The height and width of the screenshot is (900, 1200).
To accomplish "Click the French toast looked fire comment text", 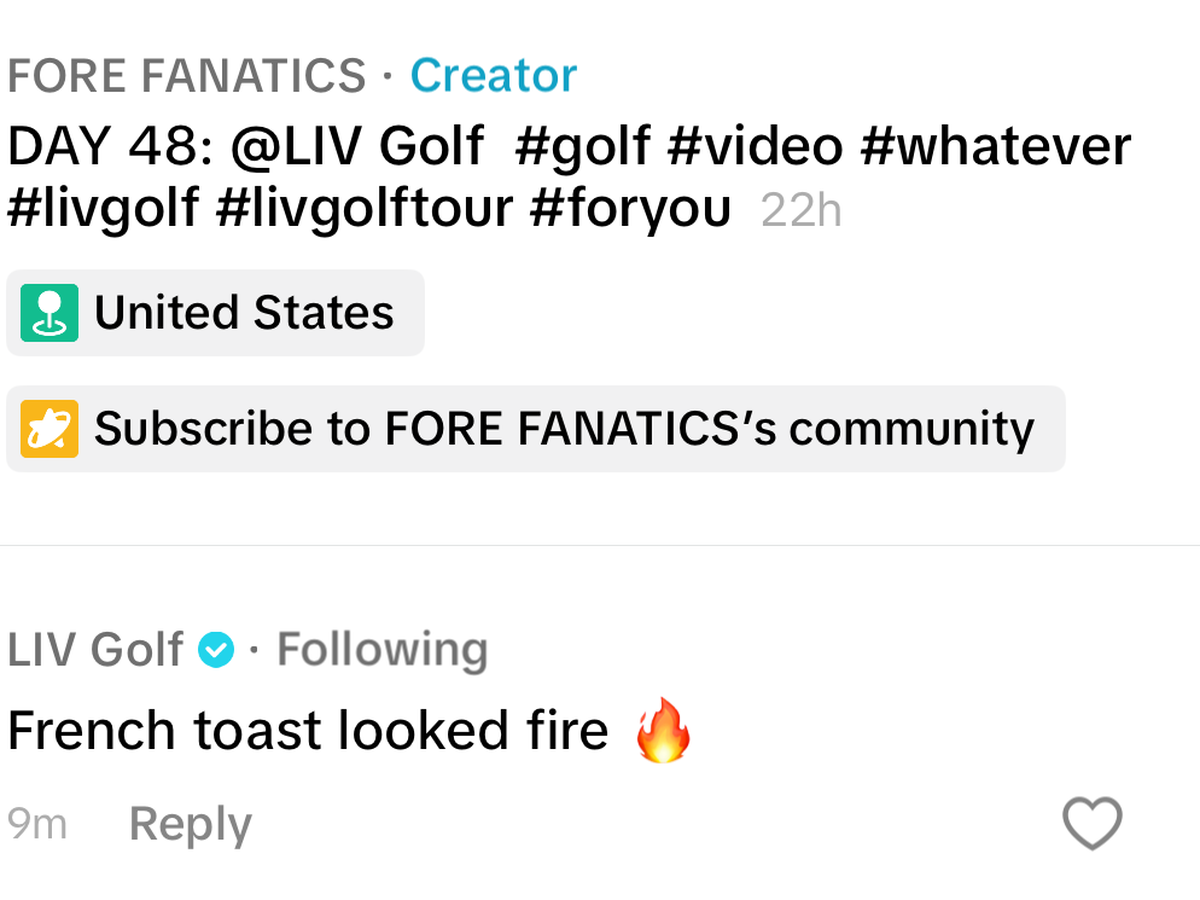I will coord(308,731).
